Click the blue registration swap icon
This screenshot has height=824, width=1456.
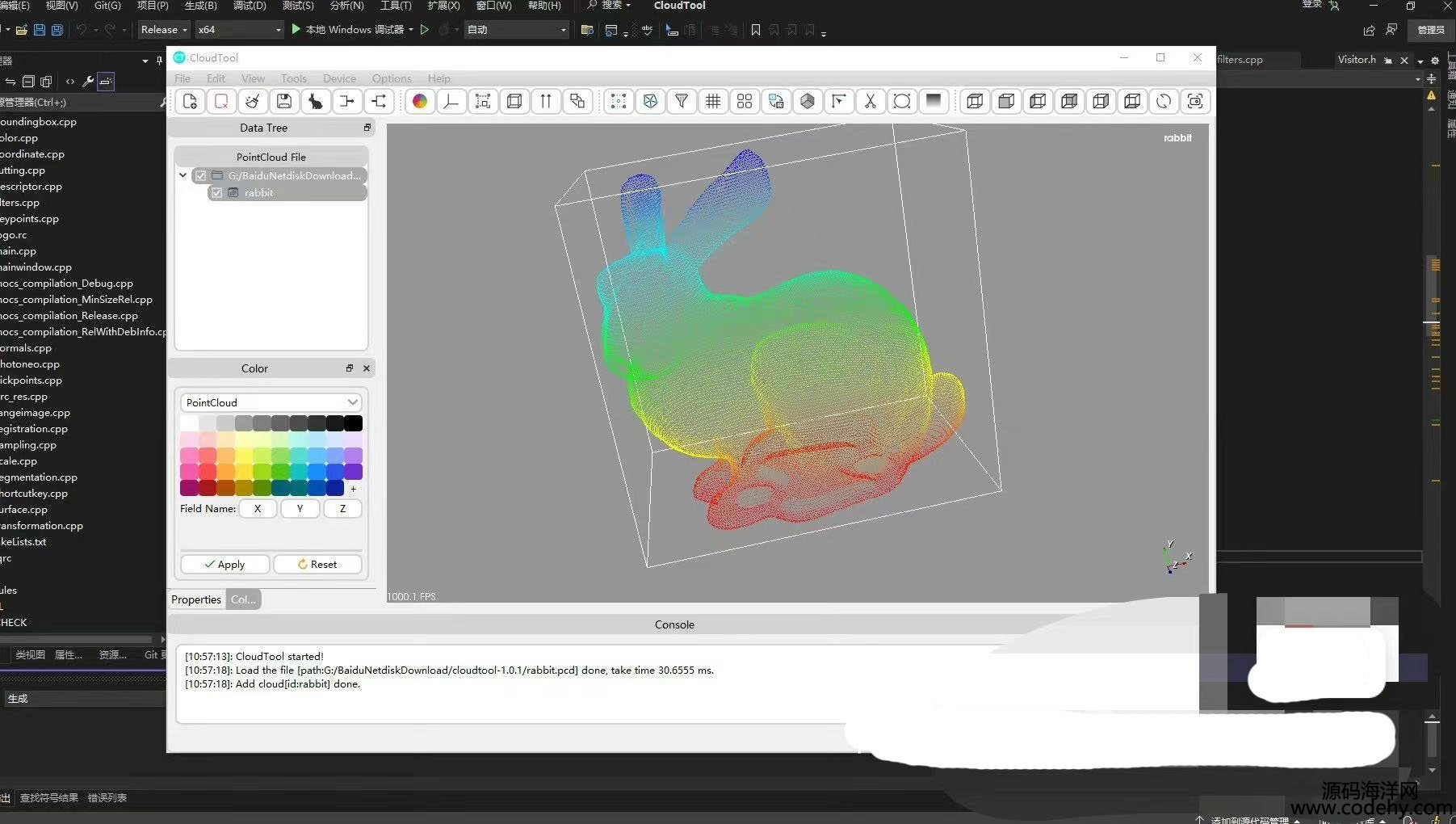776,101
